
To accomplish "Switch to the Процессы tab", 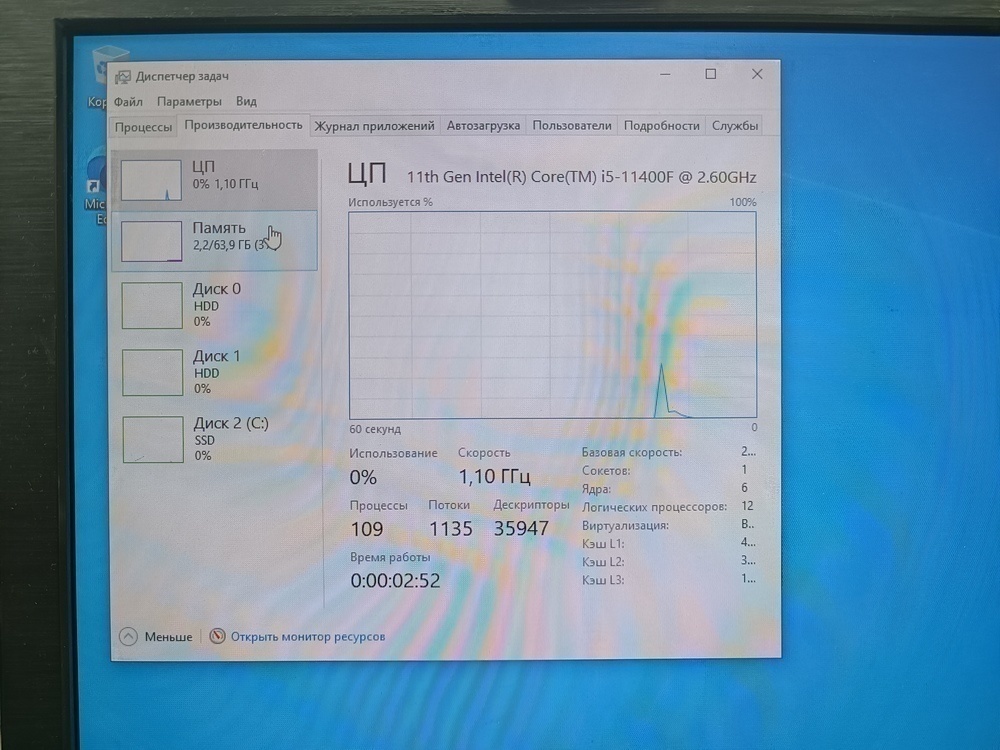I will (x=143, y=125).
